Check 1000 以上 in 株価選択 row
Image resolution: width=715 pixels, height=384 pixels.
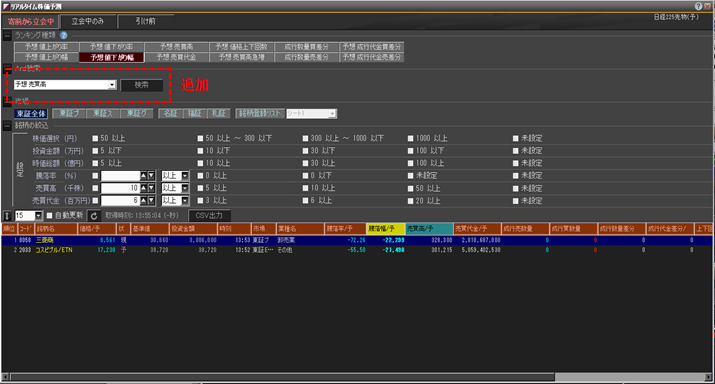click(410, 138)
